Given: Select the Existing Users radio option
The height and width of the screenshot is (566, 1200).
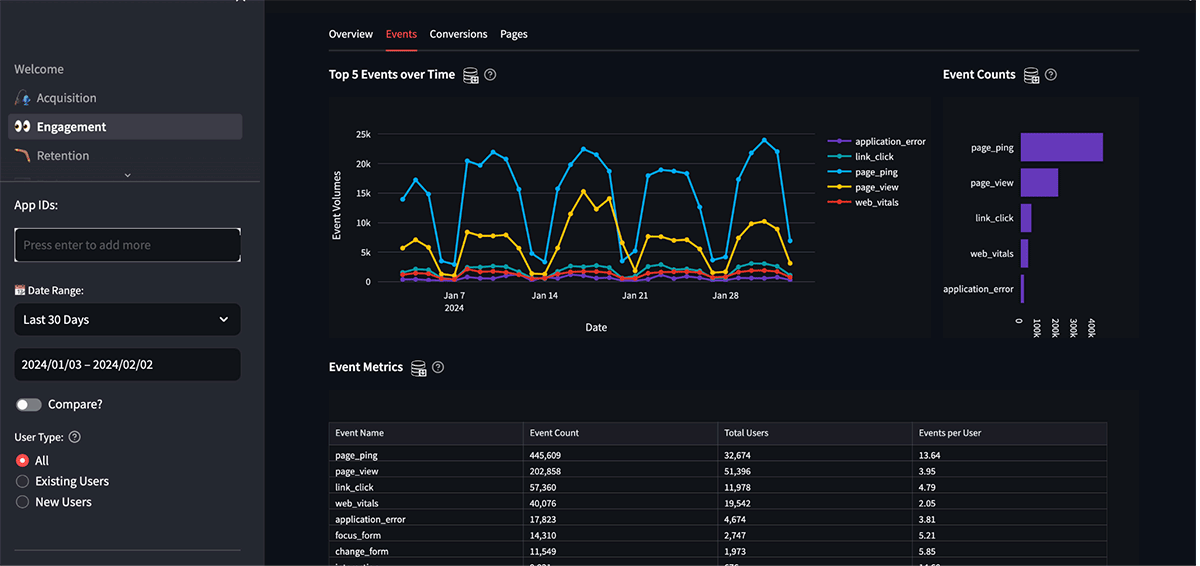Looking at the screenshot, I should 23,481.
